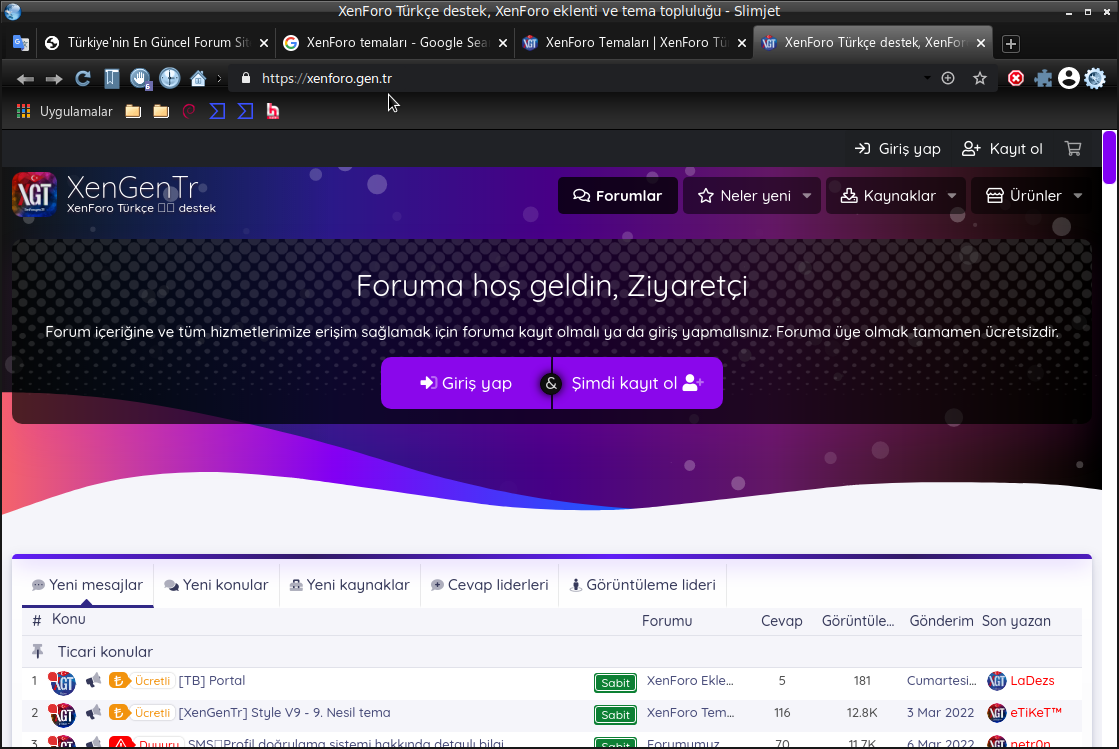Open the Neler yeni navigation item
Screen dimensions: 1119x749
(x=744, y=195)
